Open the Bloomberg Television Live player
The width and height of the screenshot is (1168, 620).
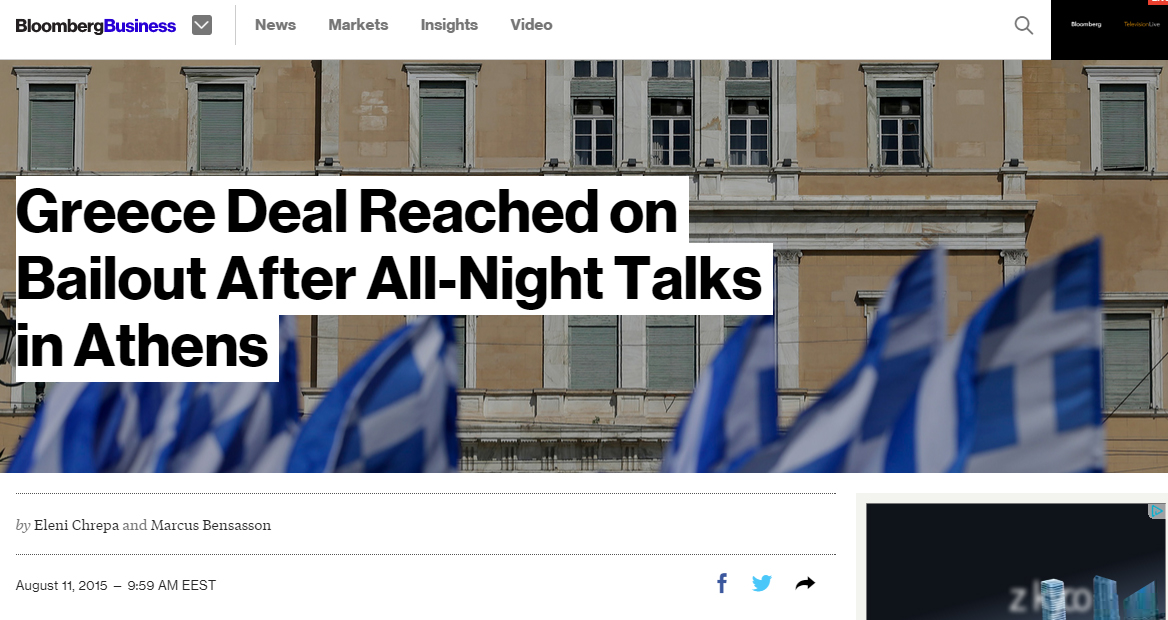coord(1109,30)
